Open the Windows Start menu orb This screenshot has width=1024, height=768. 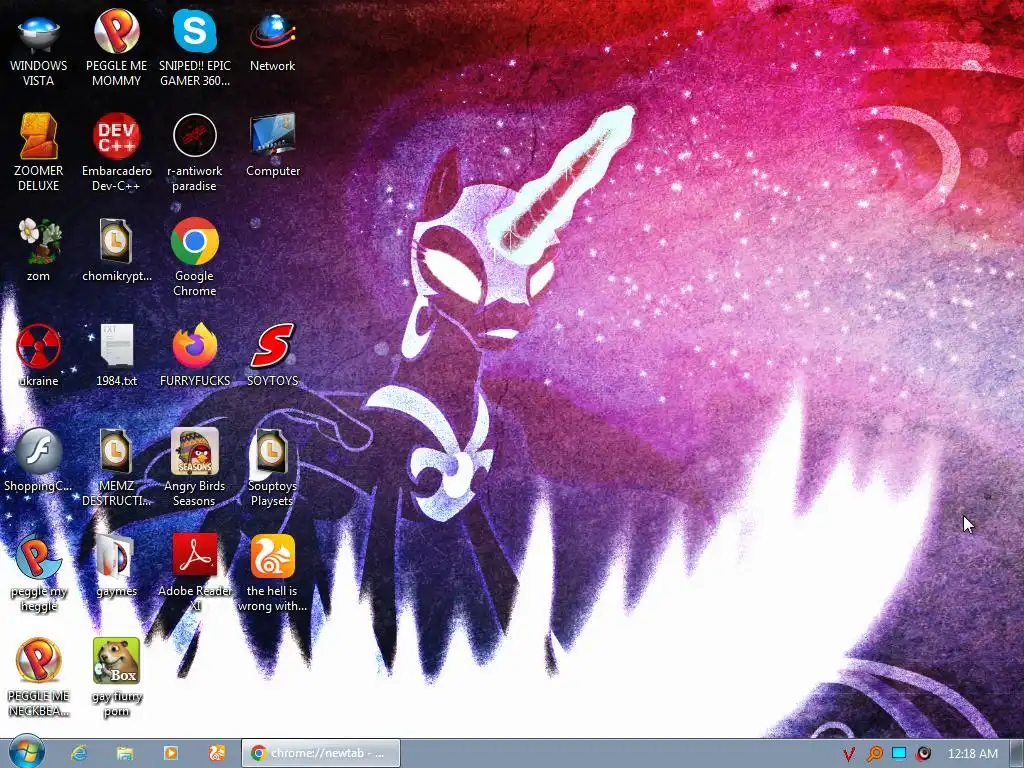[x=26, y=752]
